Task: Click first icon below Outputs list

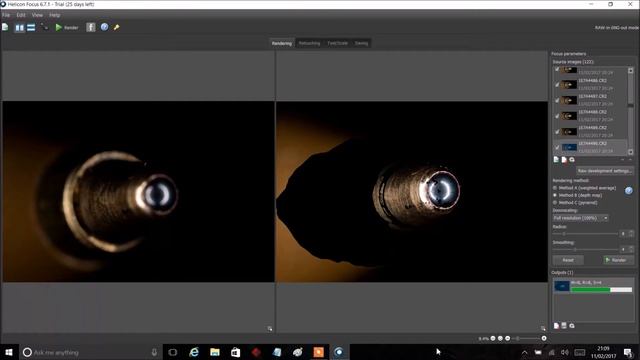Action: [x=556, y=326]
